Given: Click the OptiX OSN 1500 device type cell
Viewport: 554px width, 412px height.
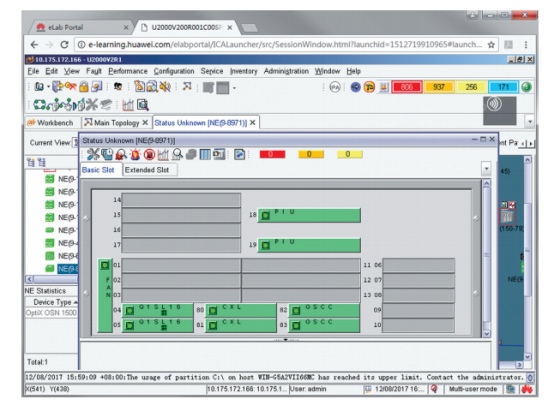Looking at the screenshot, I should coord(51,313).
